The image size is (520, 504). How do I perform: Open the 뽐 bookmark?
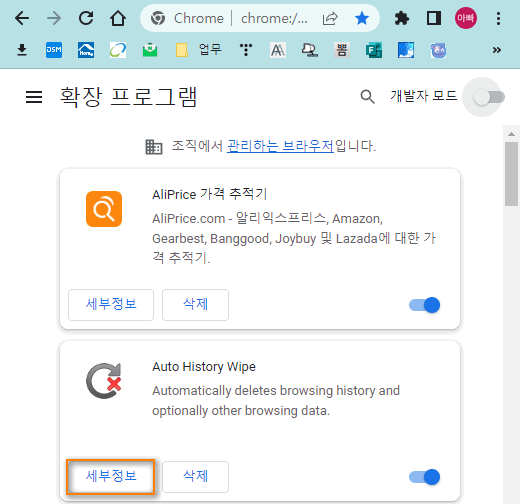[x=342, y=50]
